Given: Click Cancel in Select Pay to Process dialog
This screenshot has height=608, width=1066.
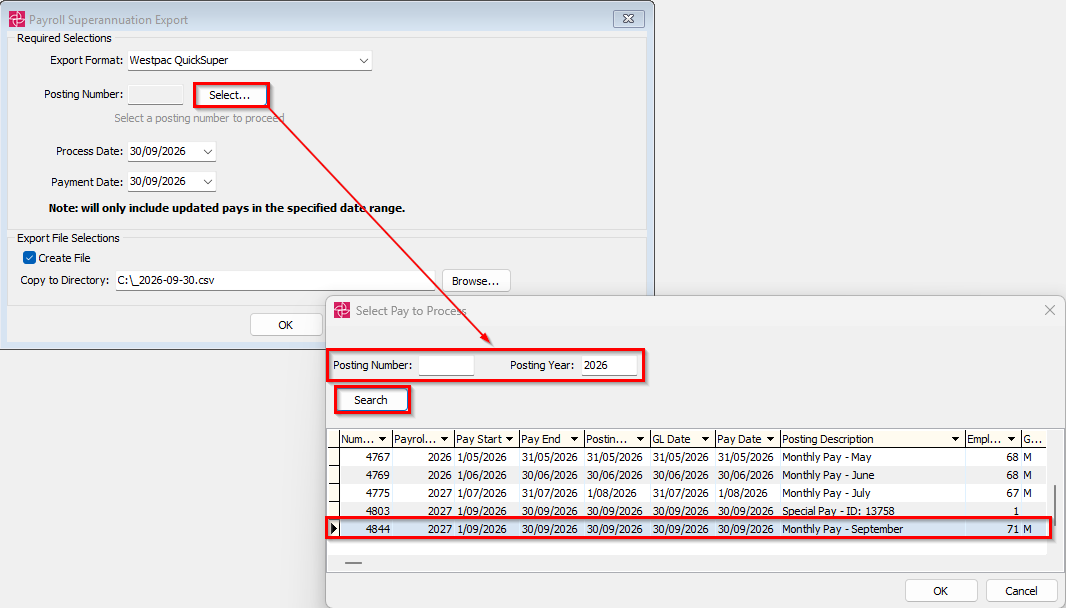Looking at the screenshot, I should 1022,591.
